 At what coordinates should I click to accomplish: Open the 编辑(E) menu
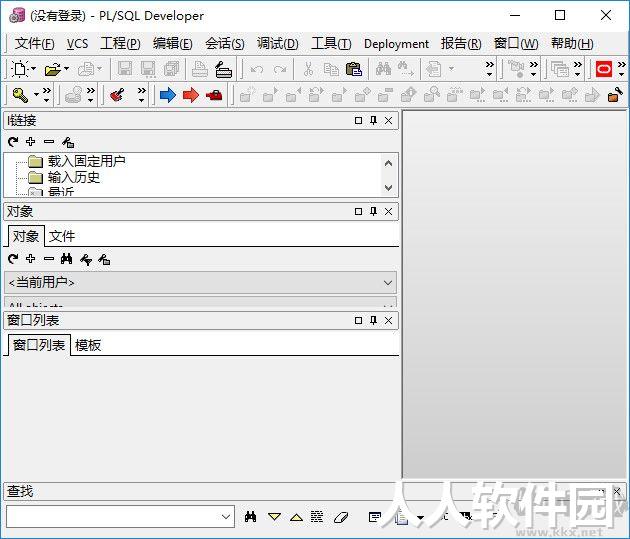pos(172,43)
